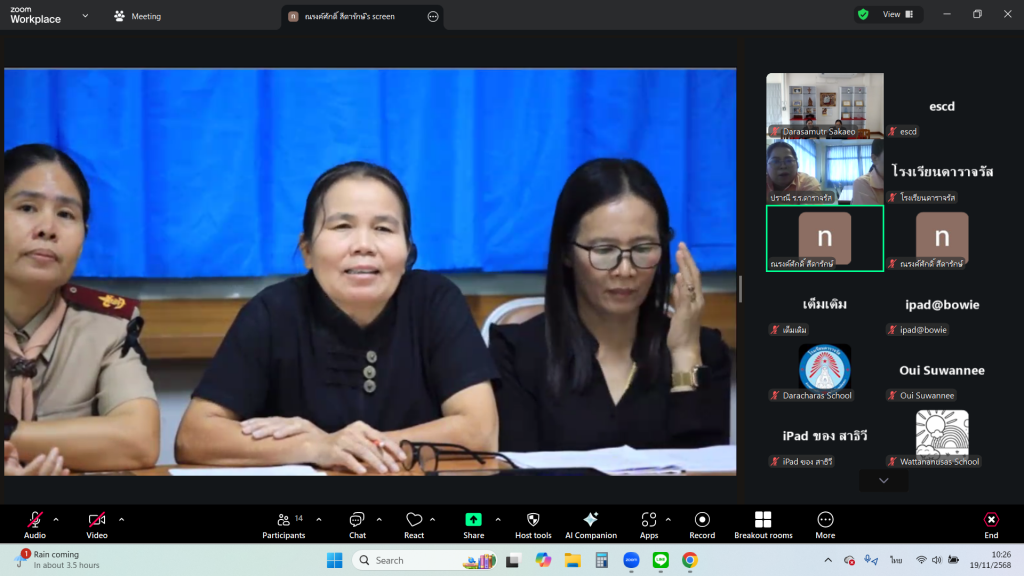Open the Chat panel
This screenshot has height=576, width=1024.
pyautogui.click(x=357, y=525)
